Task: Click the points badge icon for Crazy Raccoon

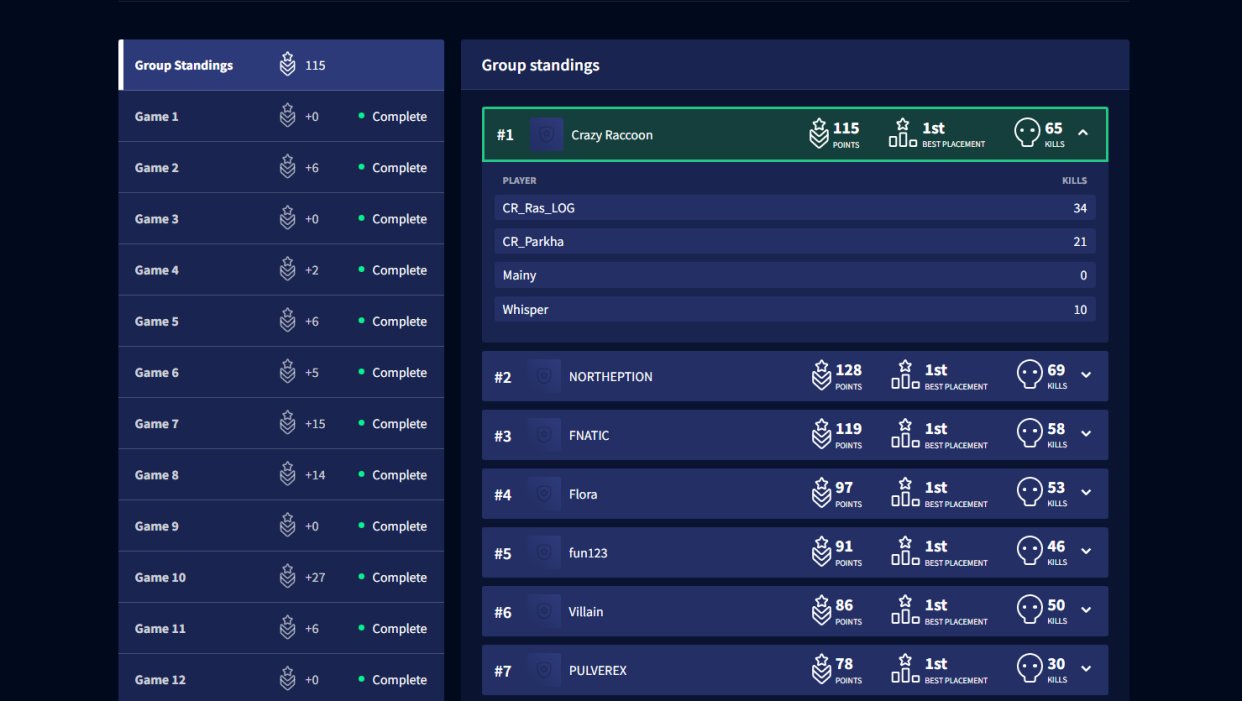Action: 819,133
